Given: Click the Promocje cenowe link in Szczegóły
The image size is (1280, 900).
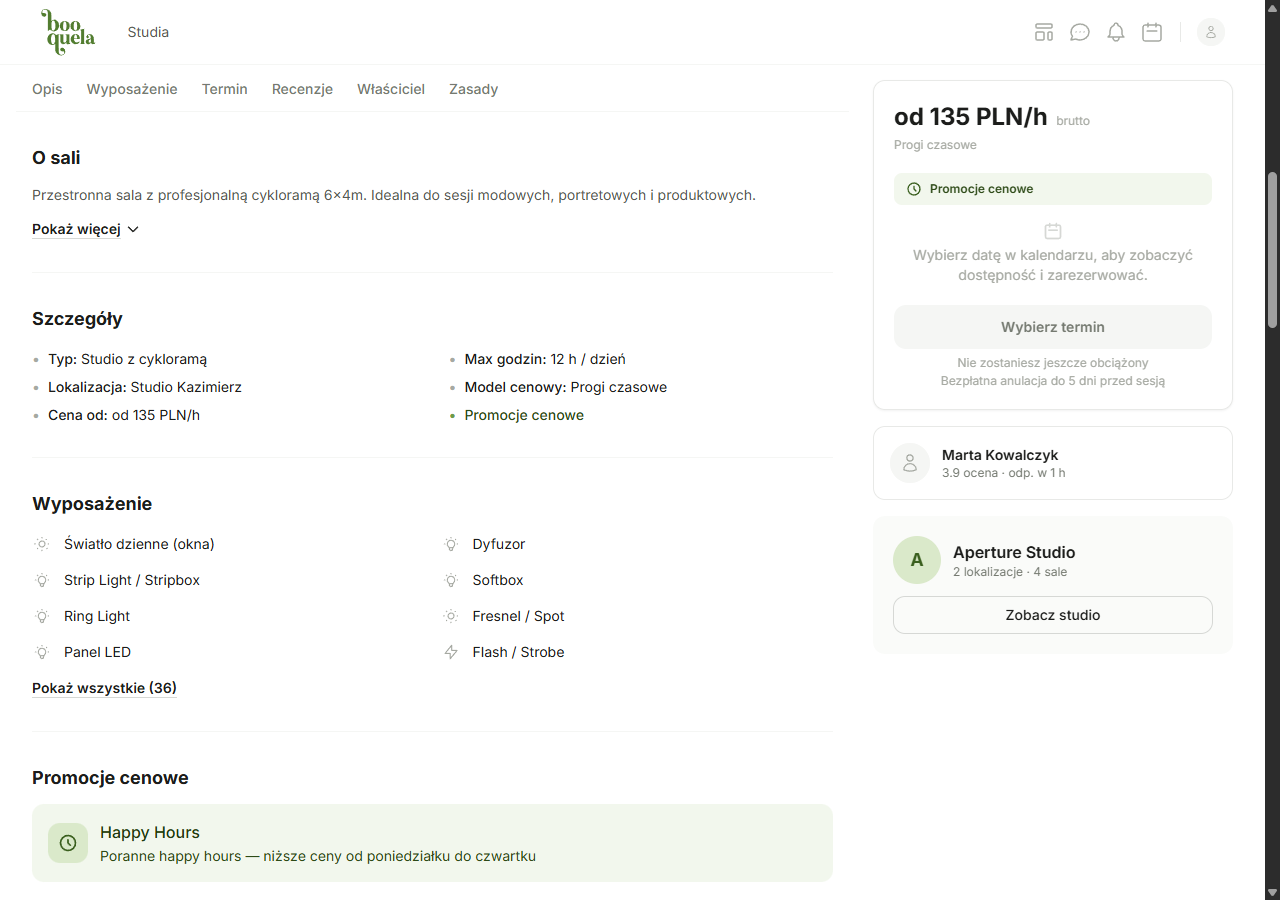Looking at the screenshot, I should [524, 415].
